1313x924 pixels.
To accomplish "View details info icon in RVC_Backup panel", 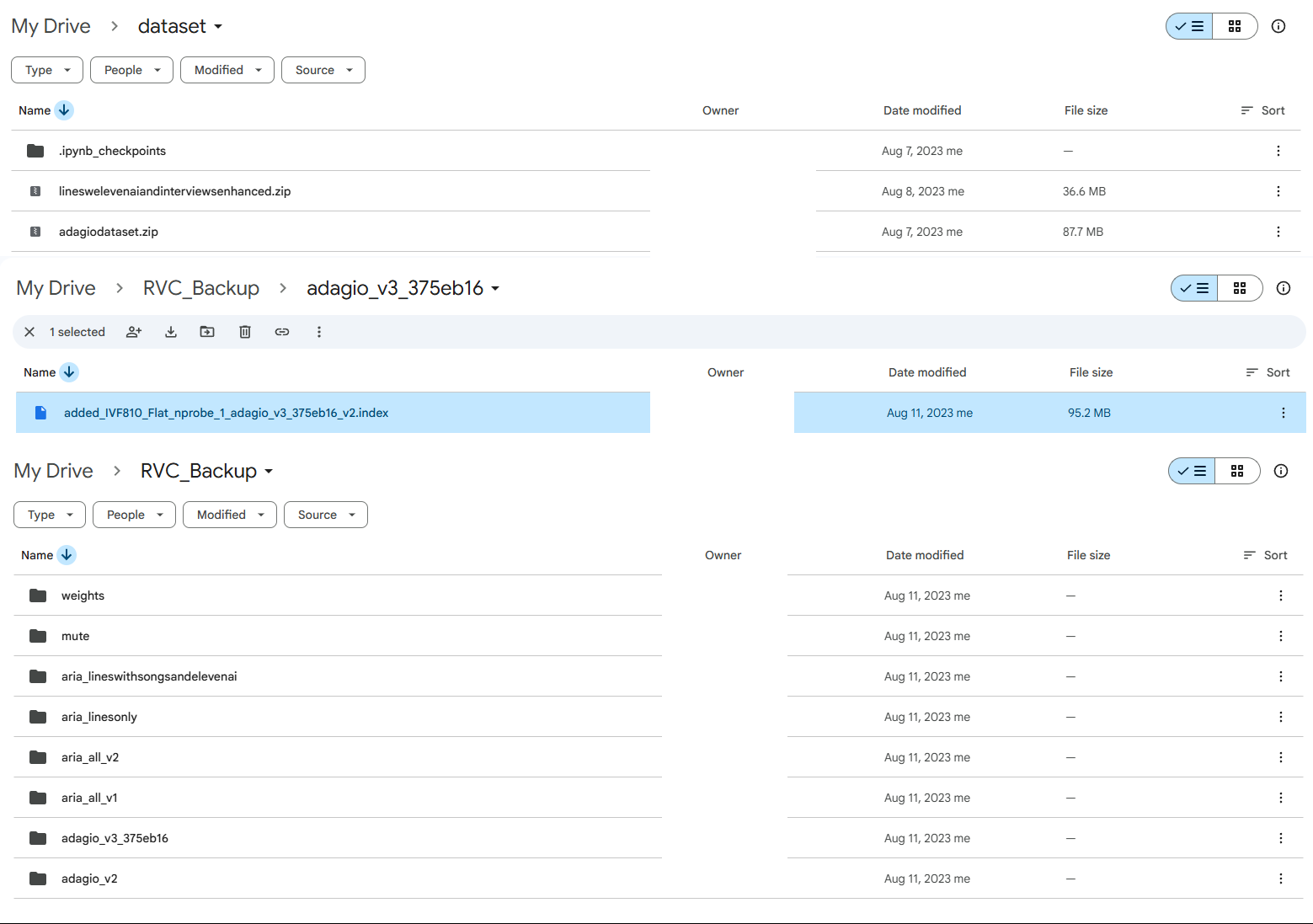I will pyautogui.click(x=1281, y=471).
